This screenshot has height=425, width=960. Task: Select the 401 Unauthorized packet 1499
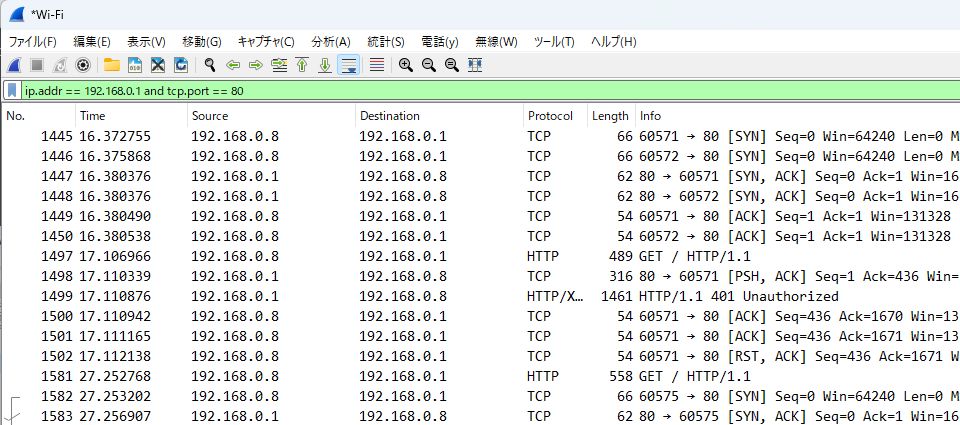click(481, 296)
